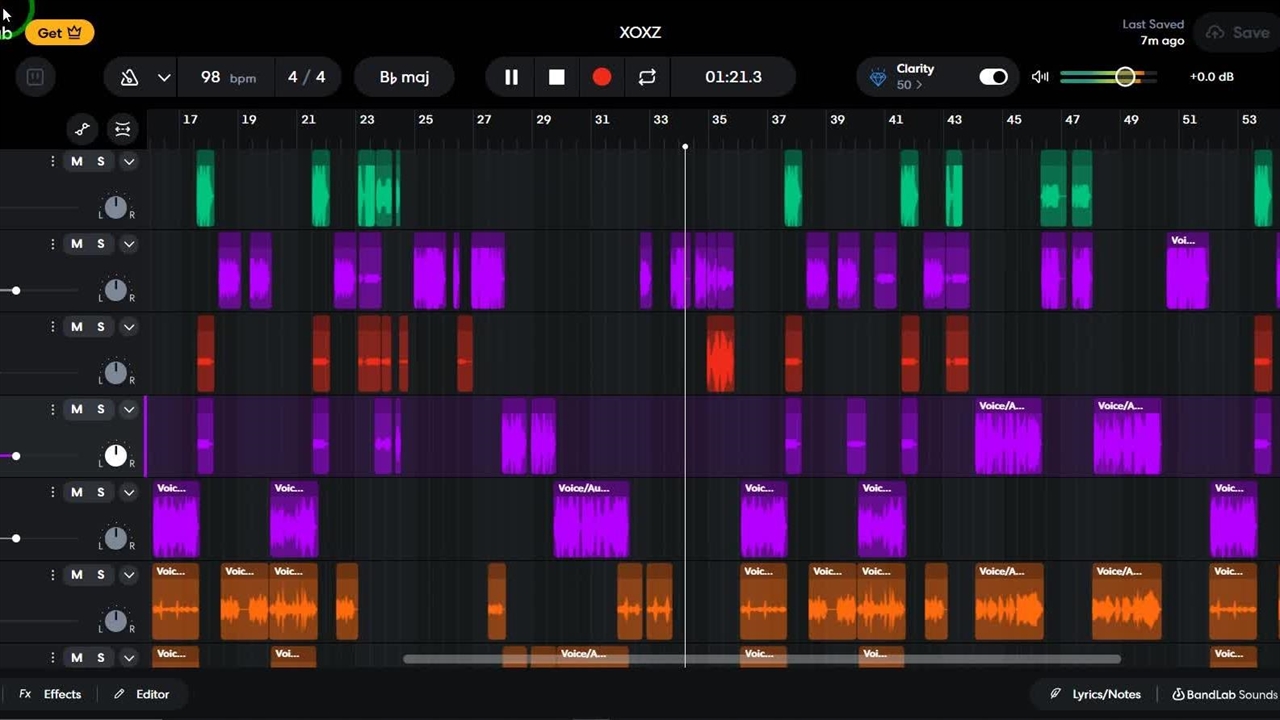
Task: Start recording with the red record button
Action: pos(602,77)
